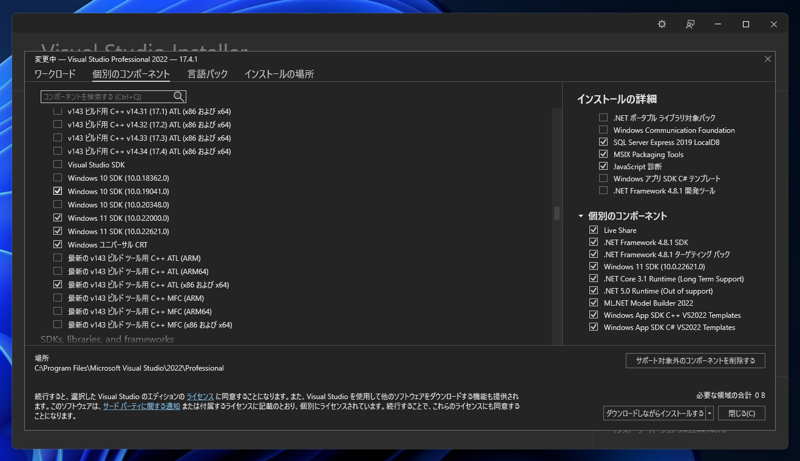This screenshot has width=800, height=461.
Task: Check 最新の v143 C++ MFC (x86 および x64)
Action: coord(57,324)
